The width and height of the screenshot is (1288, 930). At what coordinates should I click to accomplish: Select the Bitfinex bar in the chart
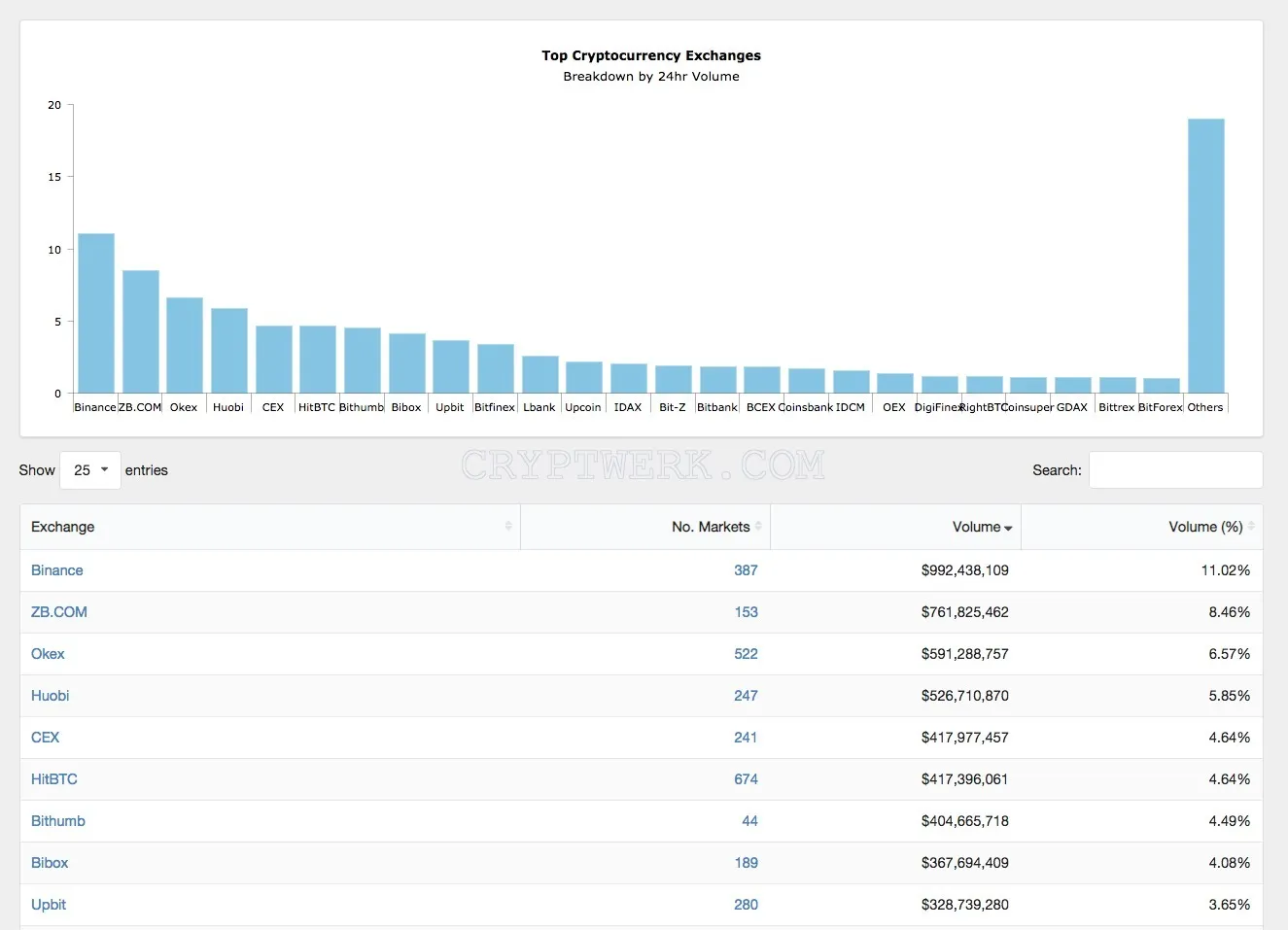point(496,368)
